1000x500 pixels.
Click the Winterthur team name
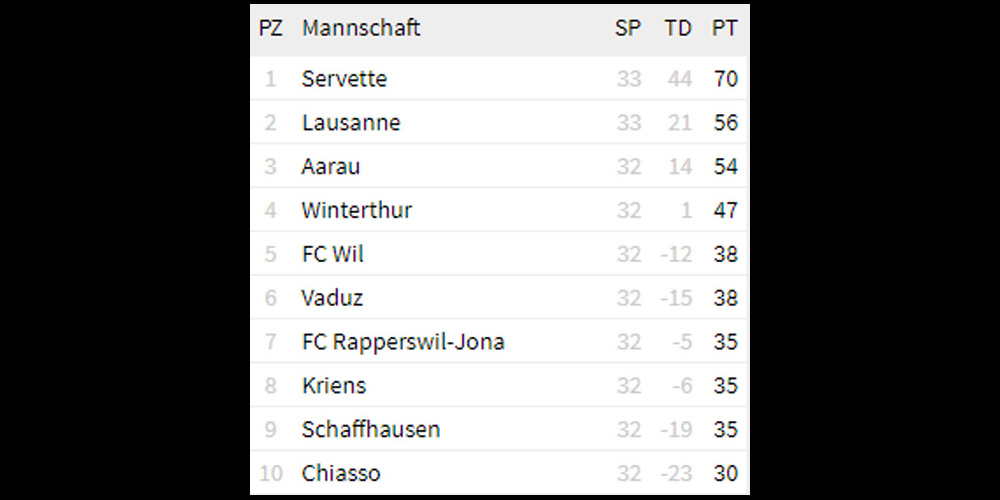click(x=357, y=210)
